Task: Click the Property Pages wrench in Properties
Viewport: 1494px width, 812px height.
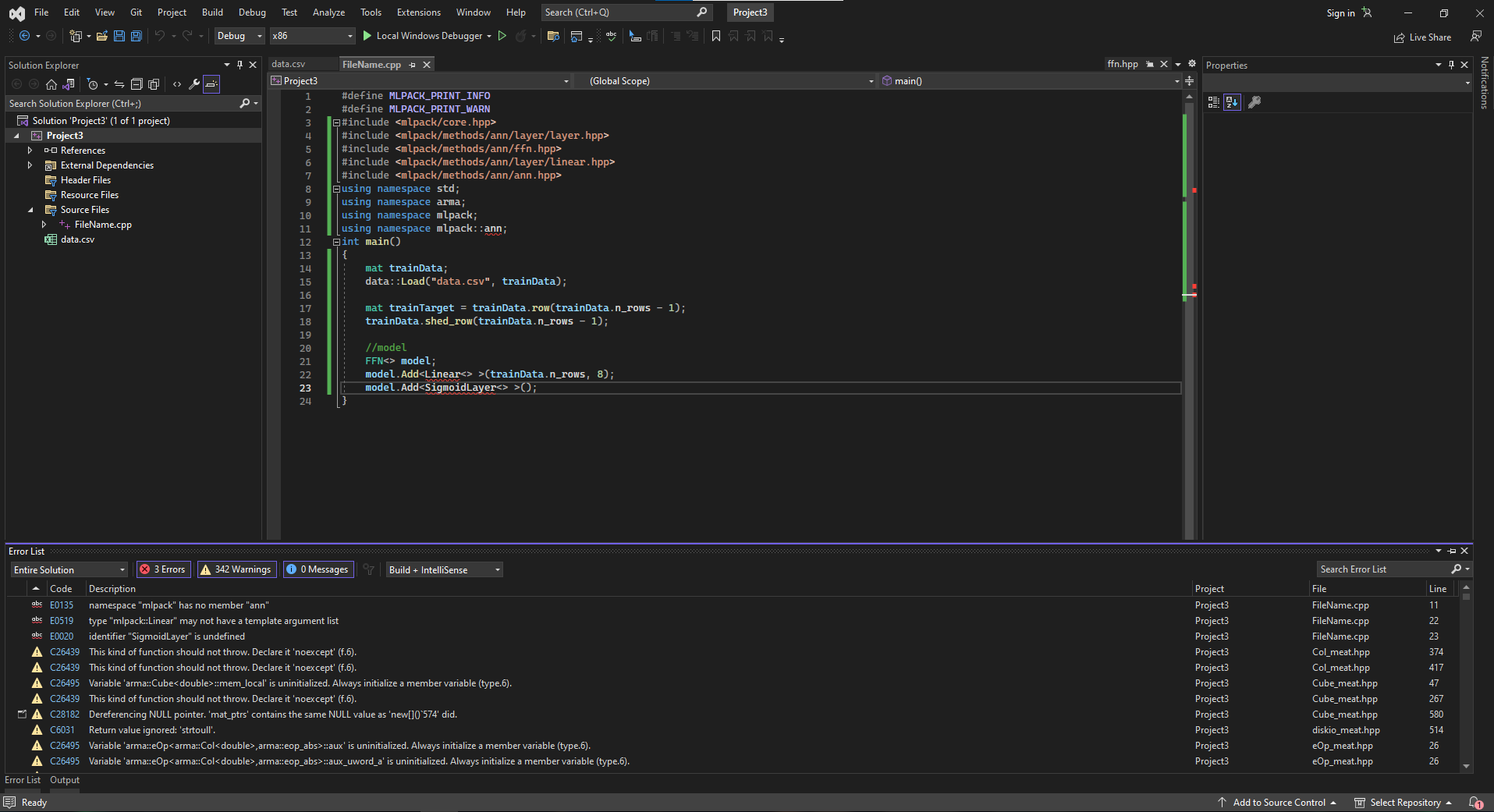Action: [x=1254, y=102]
